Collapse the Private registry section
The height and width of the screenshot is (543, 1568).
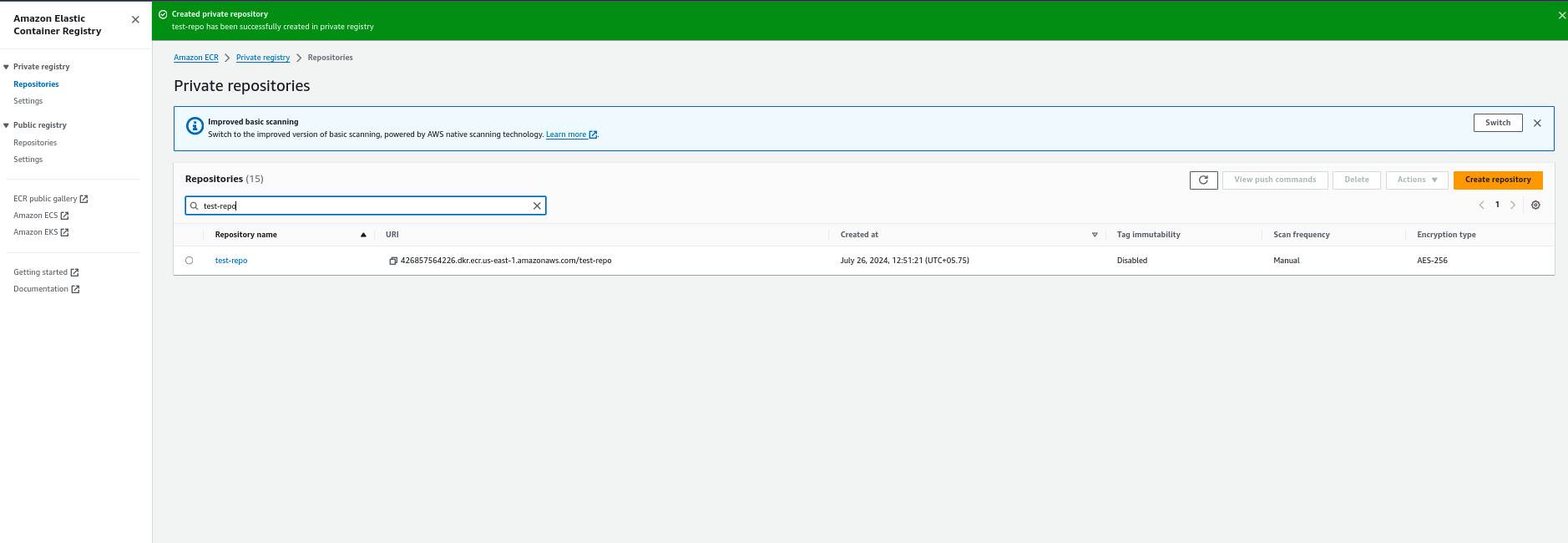pyautogui.click(x=7, y=67)
